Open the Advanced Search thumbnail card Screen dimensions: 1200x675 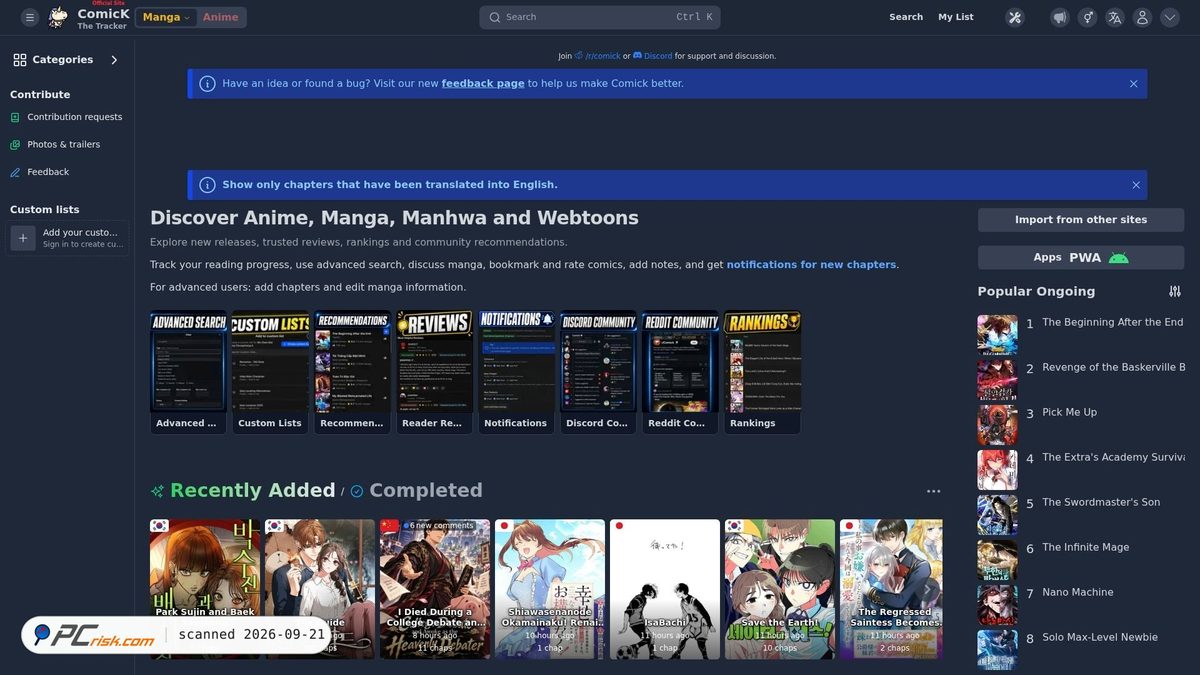[189, 372]
